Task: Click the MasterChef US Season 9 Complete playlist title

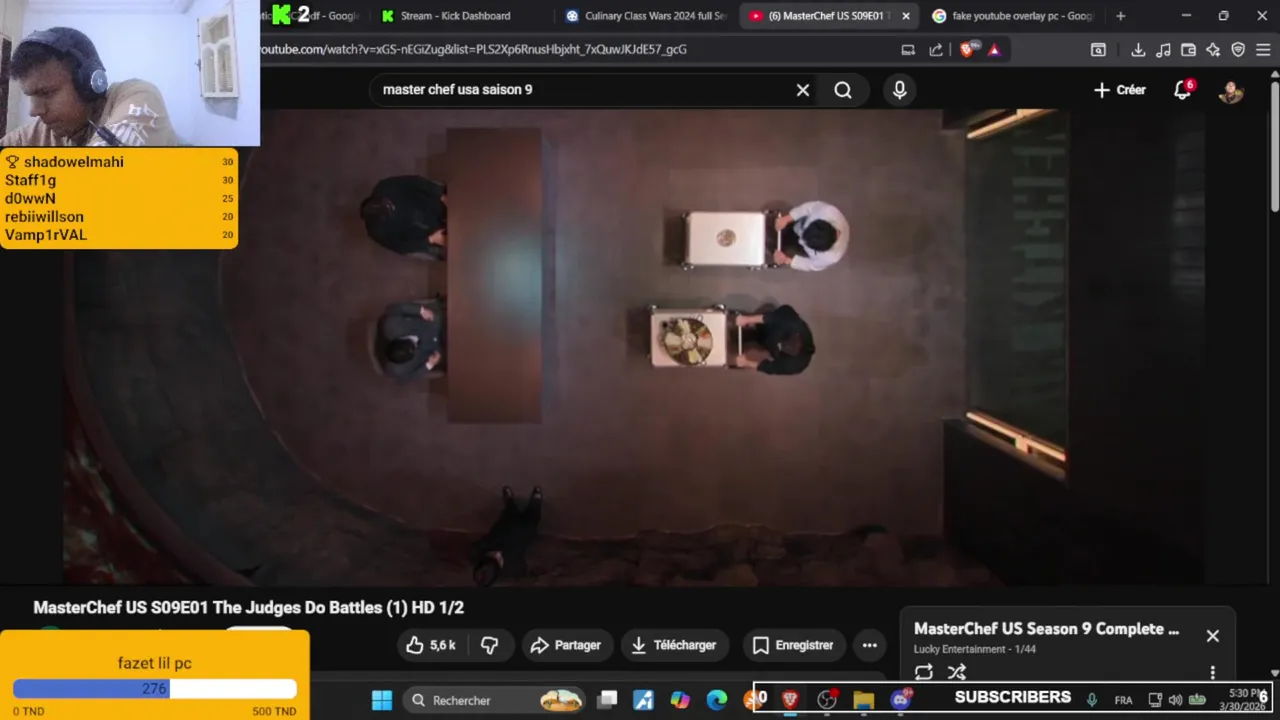Action: 1046,629
